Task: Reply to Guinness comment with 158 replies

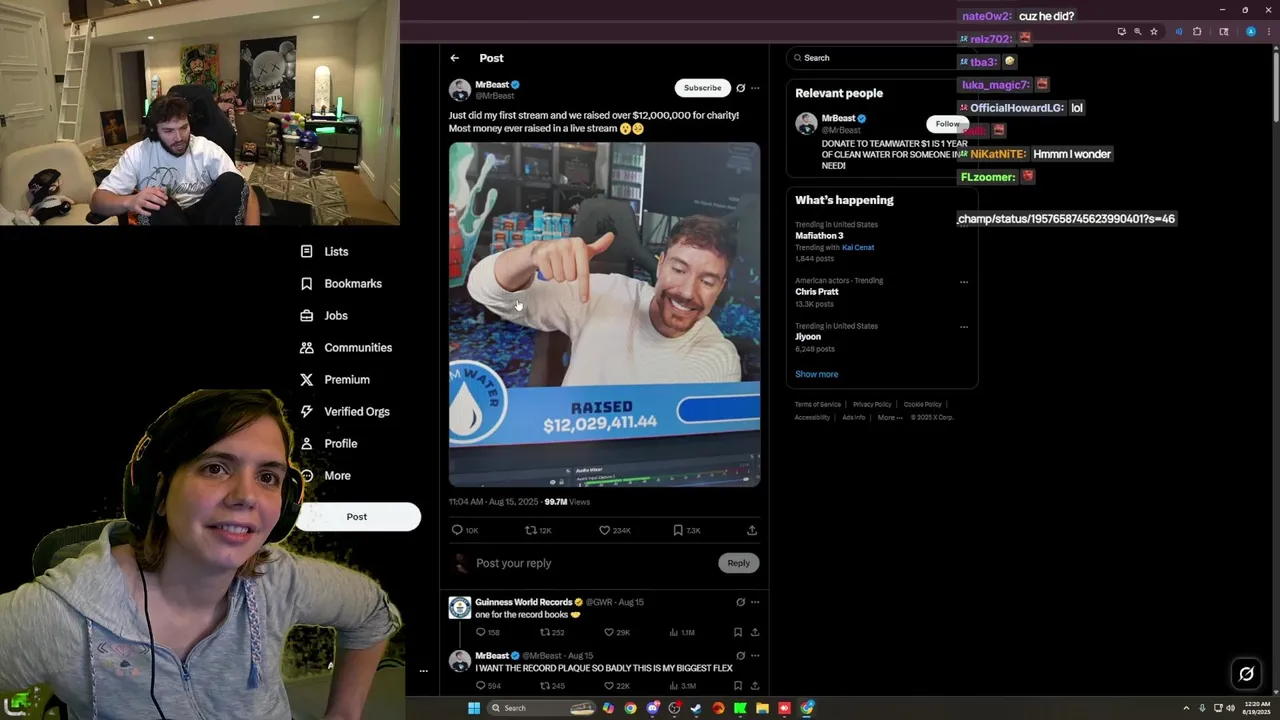Action: tap(488, 632)
